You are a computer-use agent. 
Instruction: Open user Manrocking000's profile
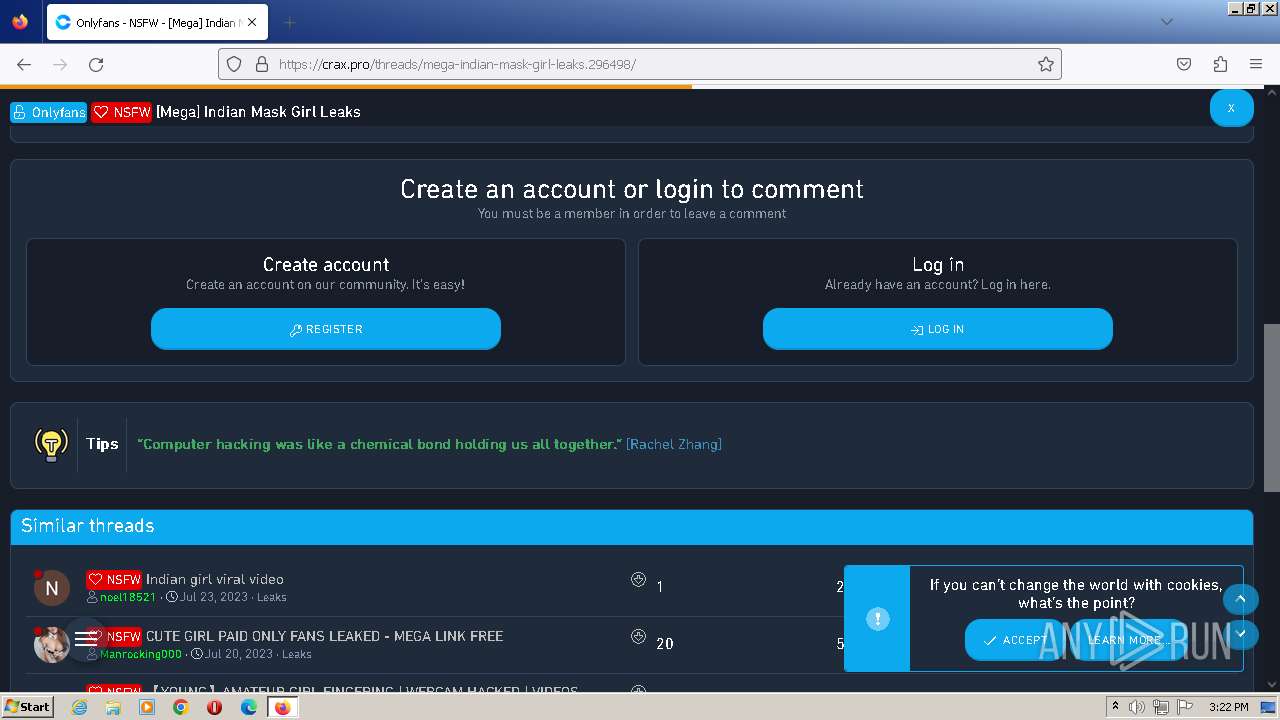pos(141,654)
